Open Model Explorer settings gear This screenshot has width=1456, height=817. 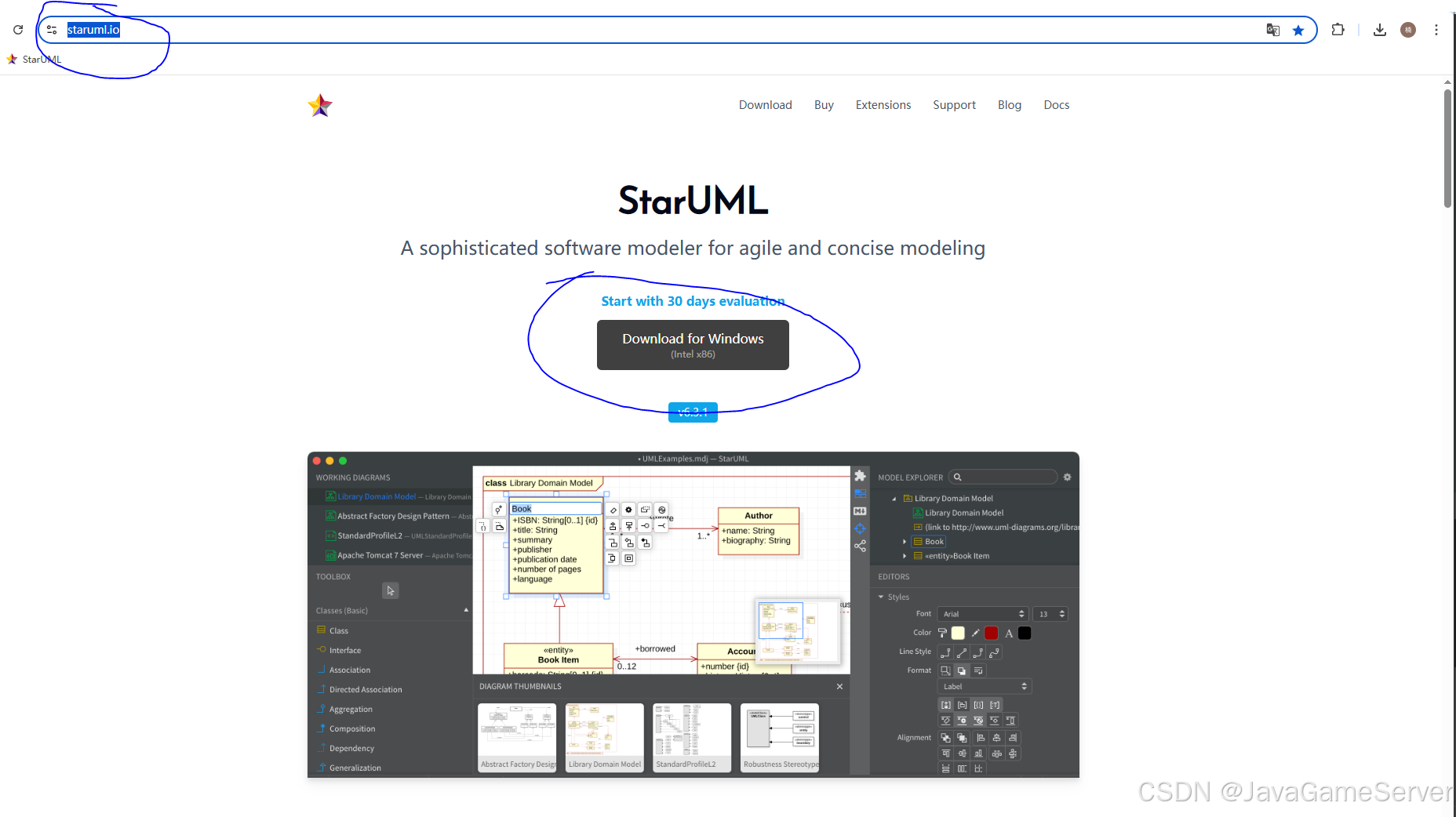1067,477
